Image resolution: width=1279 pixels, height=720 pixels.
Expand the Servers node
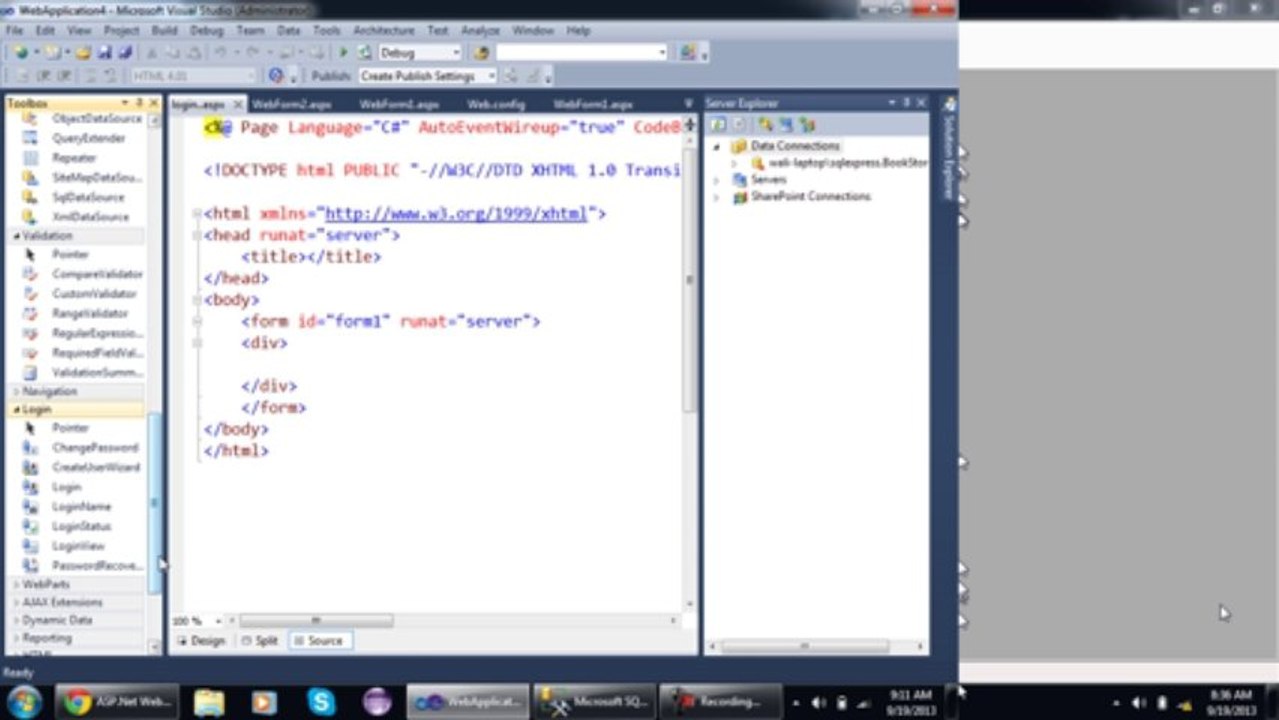[716, 180]
